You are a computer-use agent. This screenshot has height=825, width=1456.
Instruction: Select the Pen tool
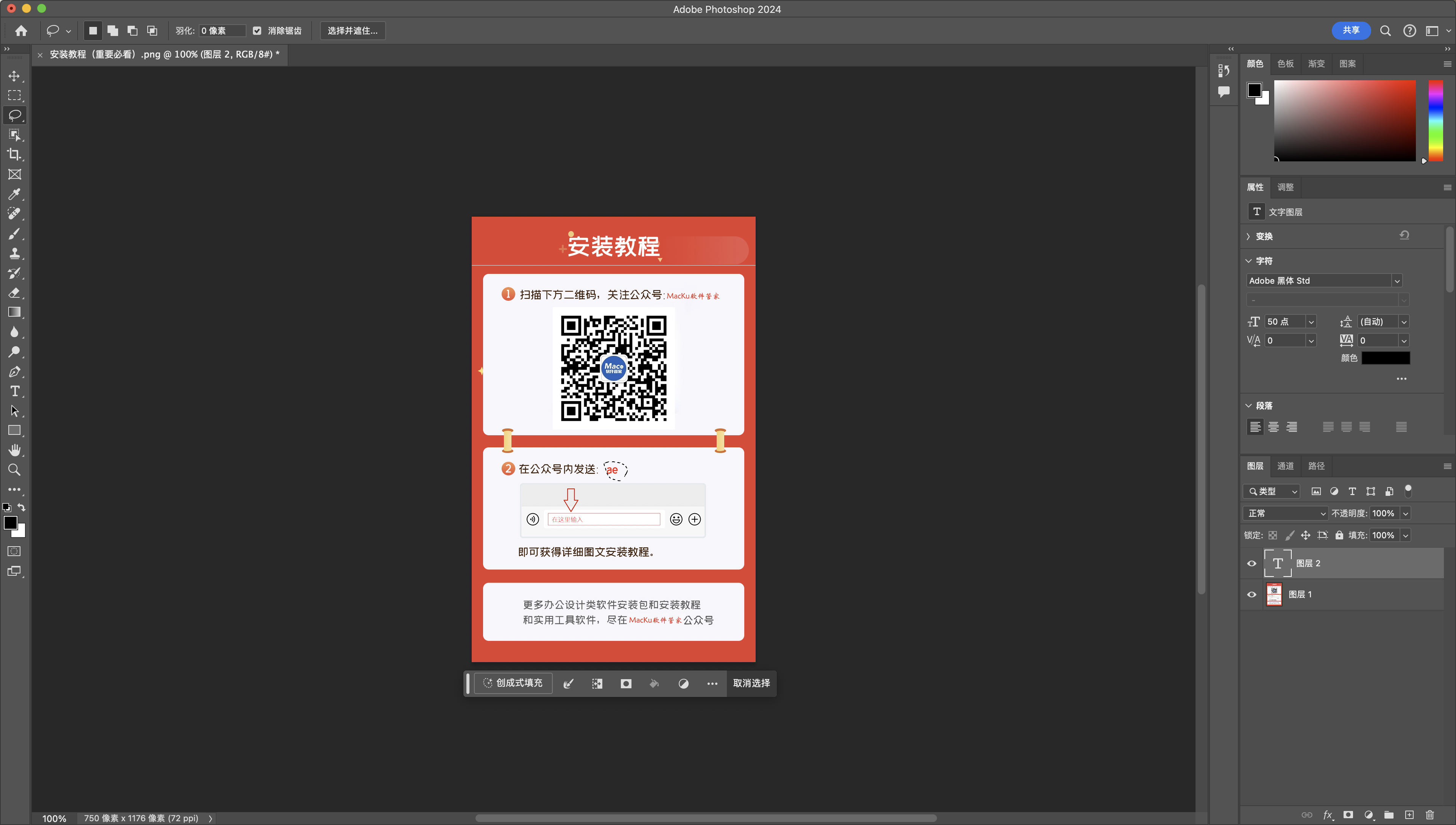pyautogui.click(x=14, y=372)
